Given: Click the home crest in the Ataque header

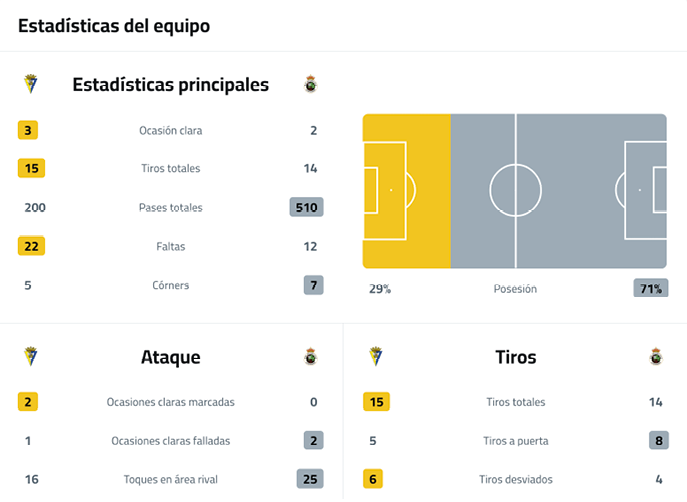Looking at the screenshot, I should [x=29, y=357].
